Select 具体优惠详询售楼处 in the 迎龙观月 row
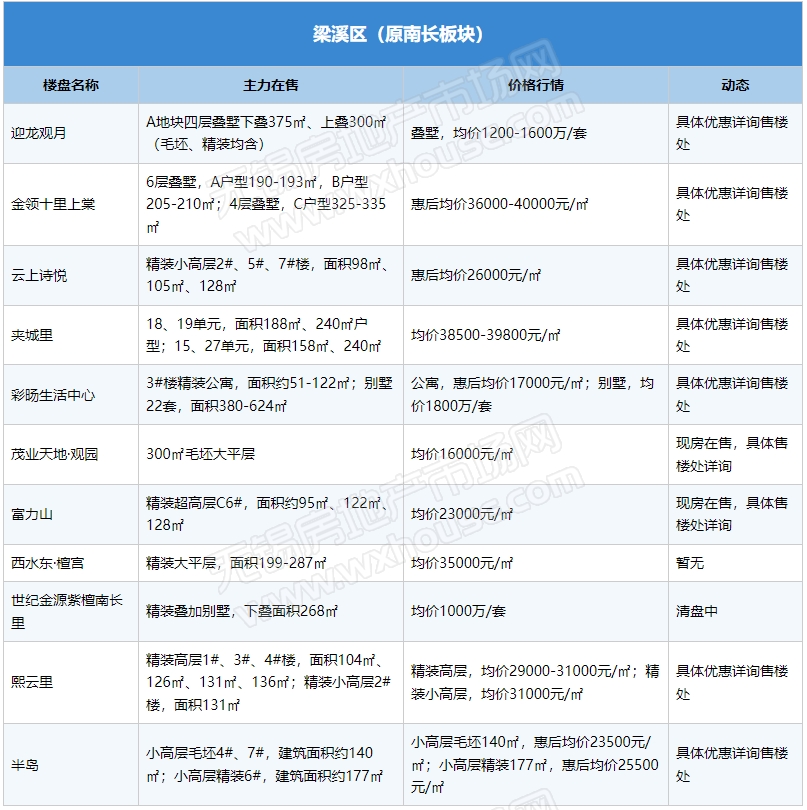 pos(732,133)
